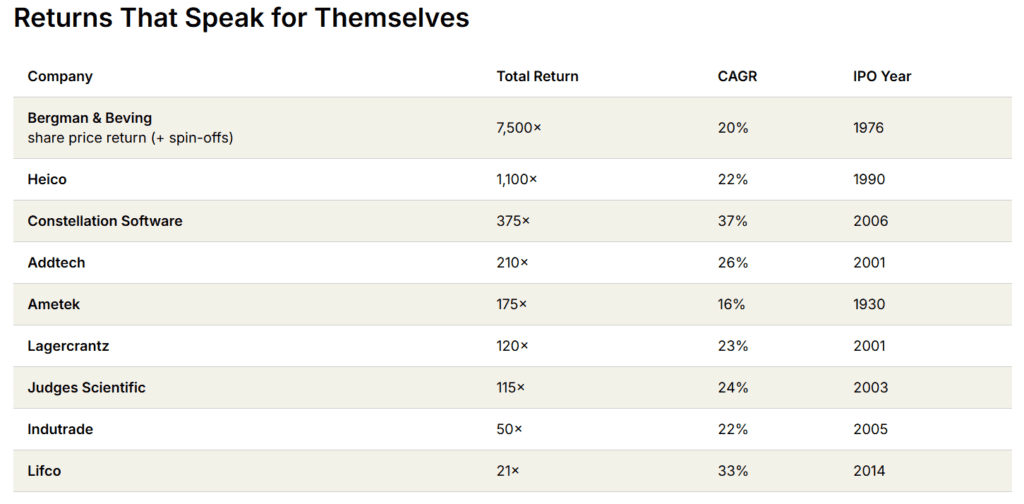
Task: Click the Lagercrantz company name
Action: [68, 346]
